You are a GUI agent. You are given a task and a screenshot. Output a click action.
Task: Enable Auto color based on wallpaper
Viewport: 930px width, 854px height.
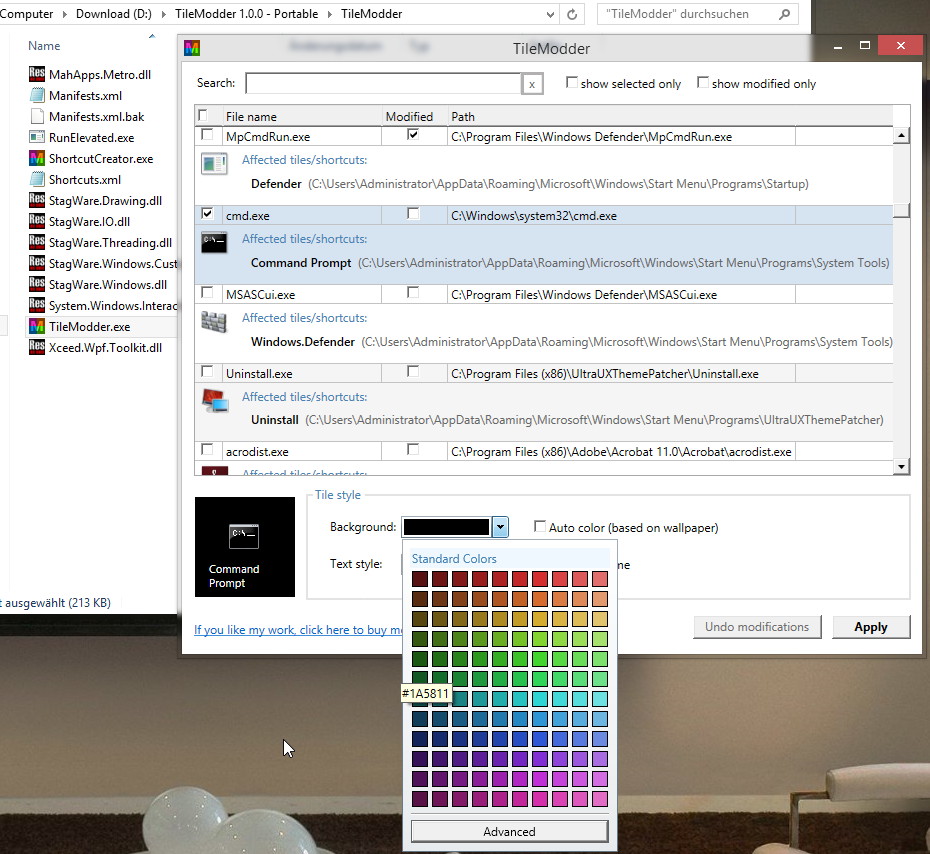click(x=540, y=526)
